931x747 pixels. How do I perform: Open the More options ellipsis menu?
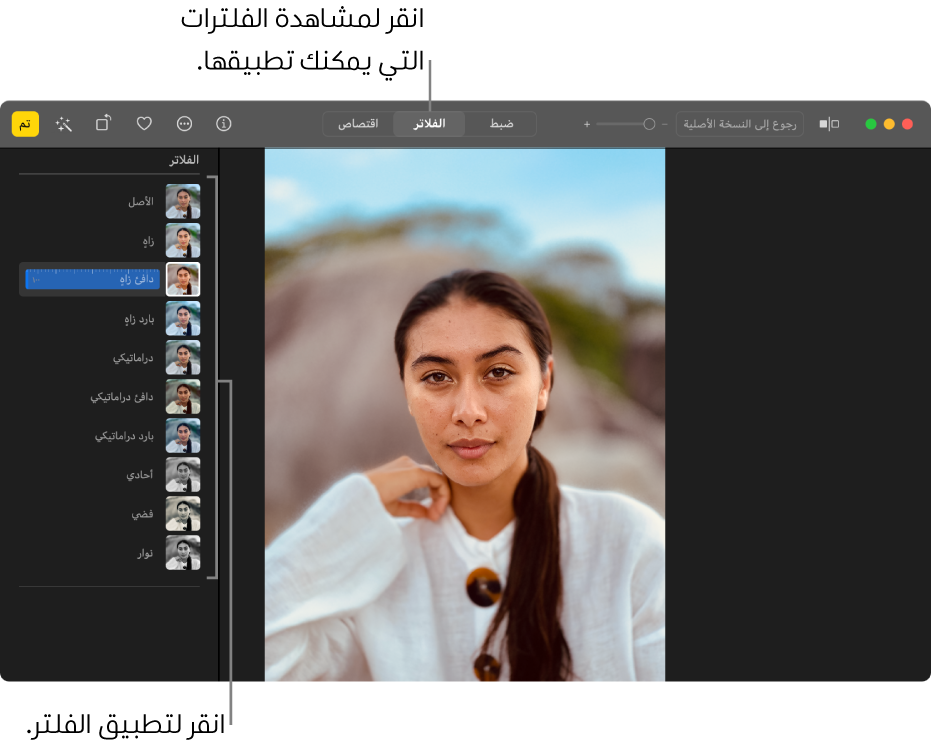184,124
